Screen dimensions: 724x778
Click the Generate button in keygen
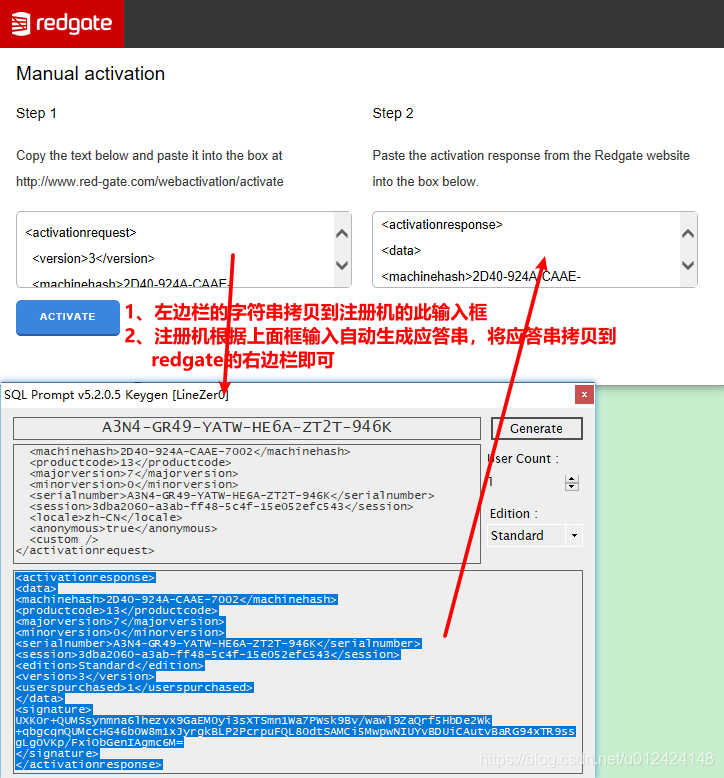click(536, 428)
